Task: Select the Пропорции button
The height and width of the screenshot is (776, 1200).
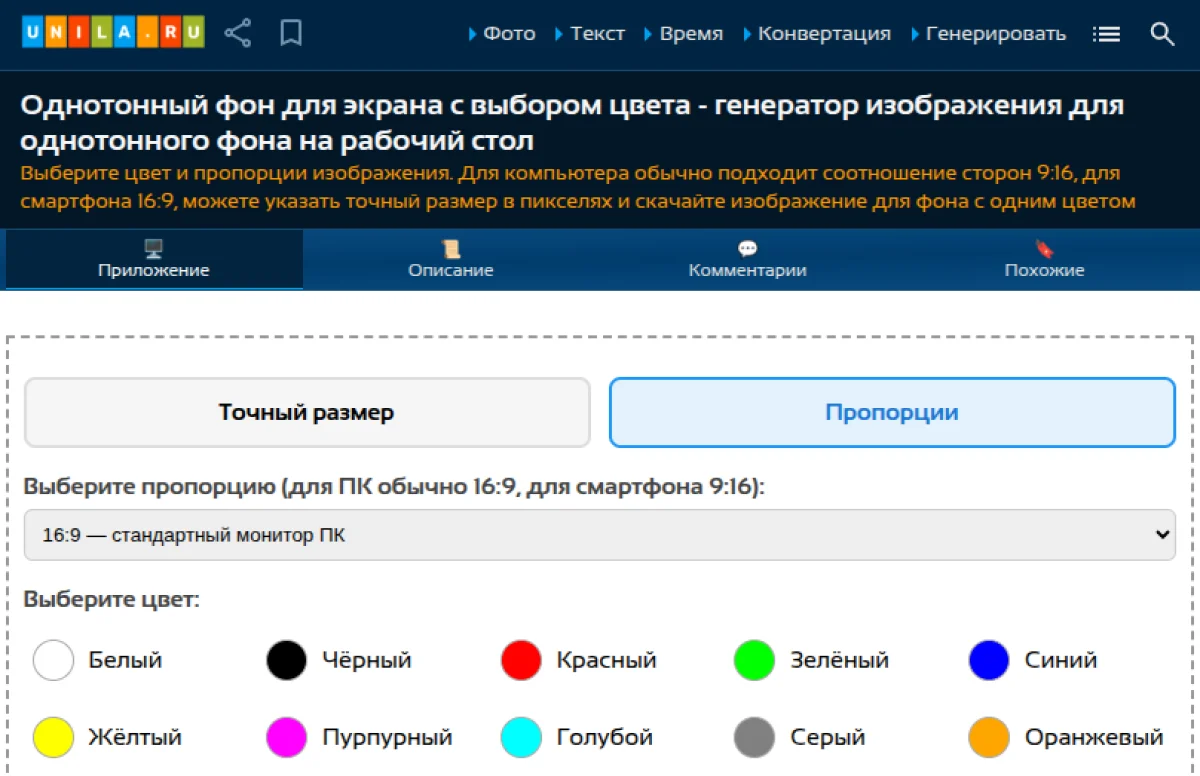Action: coord(892,411)
